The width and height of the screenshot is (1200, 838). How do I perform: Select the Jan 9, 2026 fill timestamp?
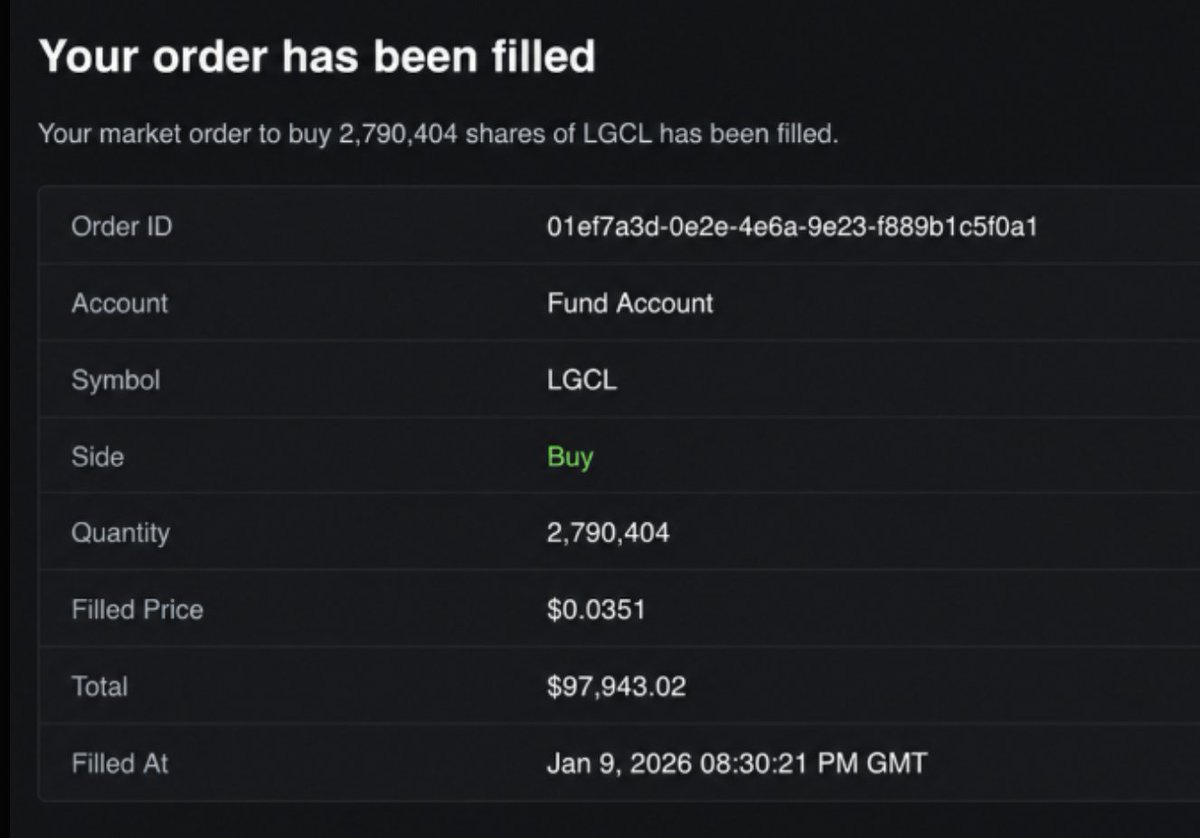pos(737,764)
